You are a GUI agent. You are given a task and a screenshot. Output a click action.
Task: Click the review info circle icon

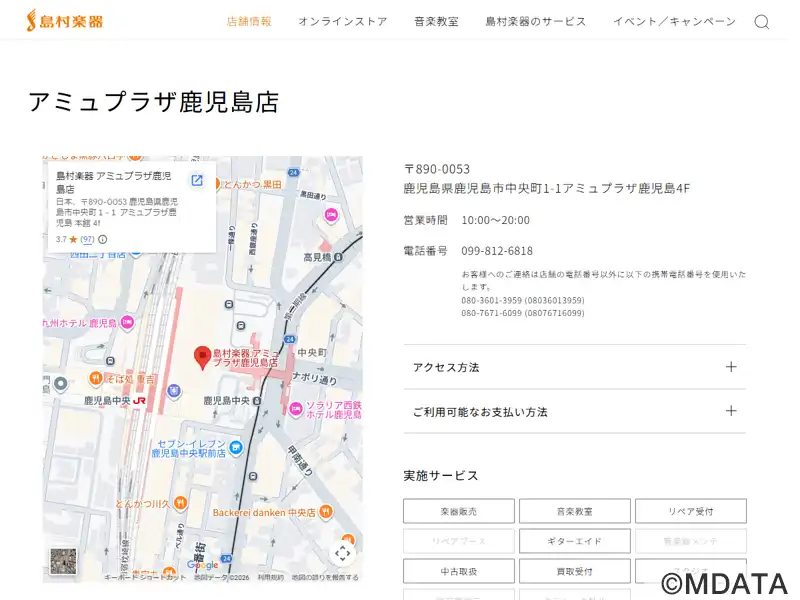(103, 240)
